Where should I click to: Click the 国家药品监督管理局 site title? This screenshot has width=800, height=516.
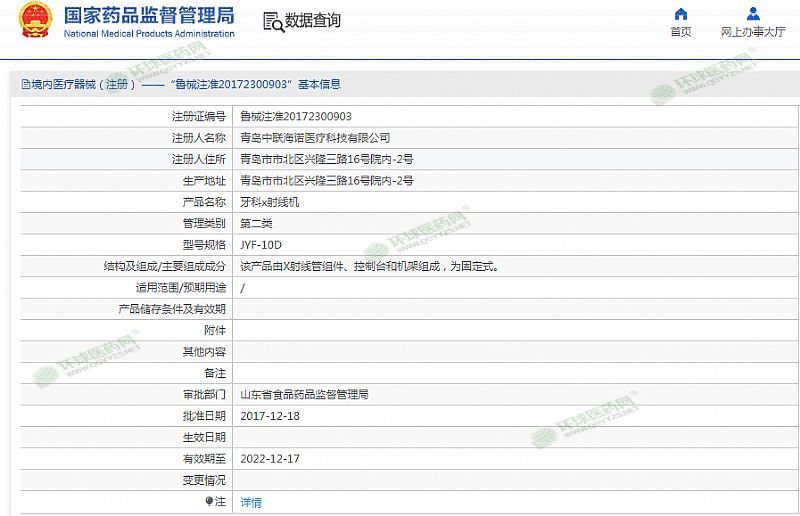[149, 15]
